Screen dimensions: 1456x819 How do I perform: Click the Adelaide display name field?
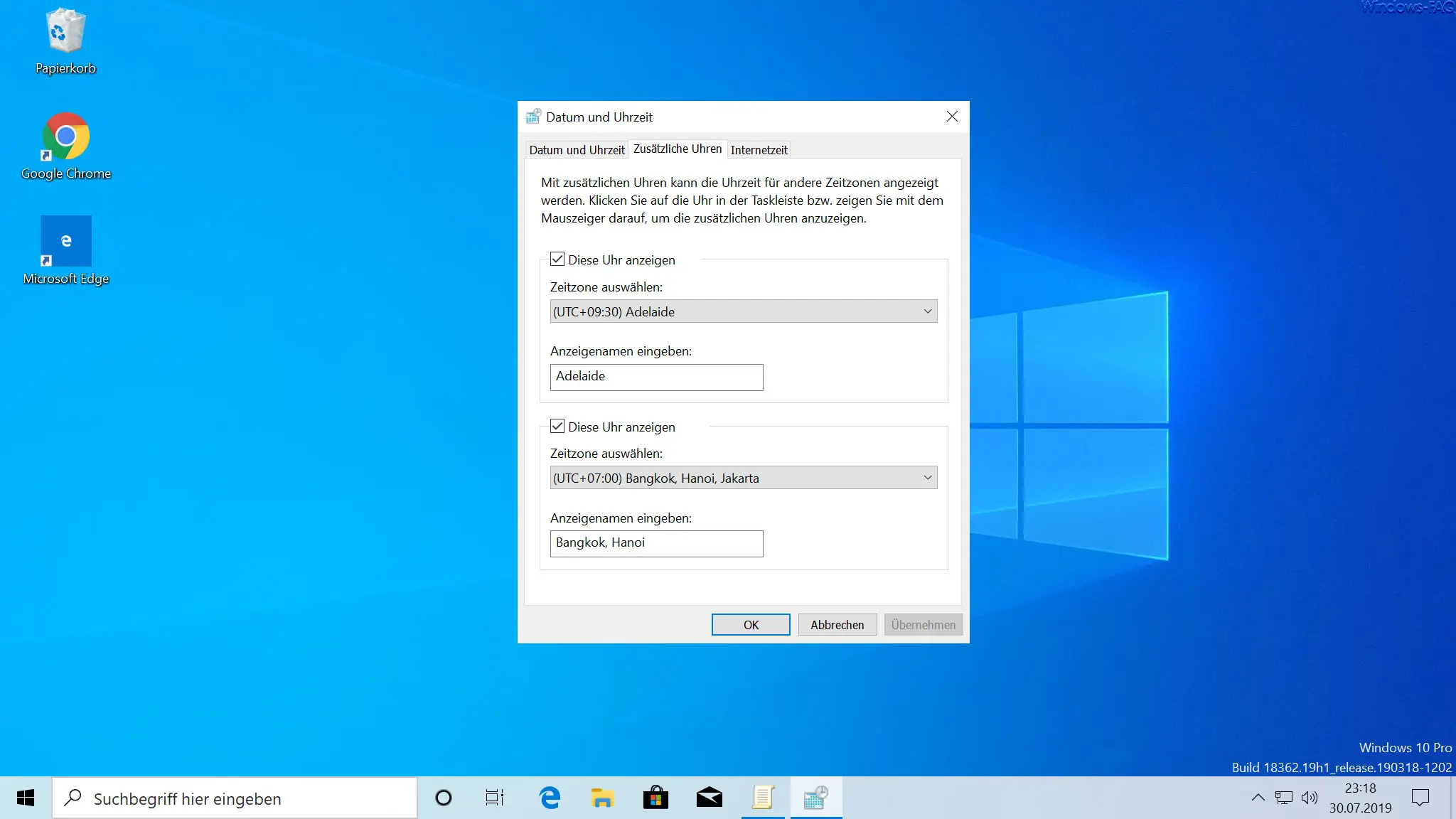click(656, 377)
